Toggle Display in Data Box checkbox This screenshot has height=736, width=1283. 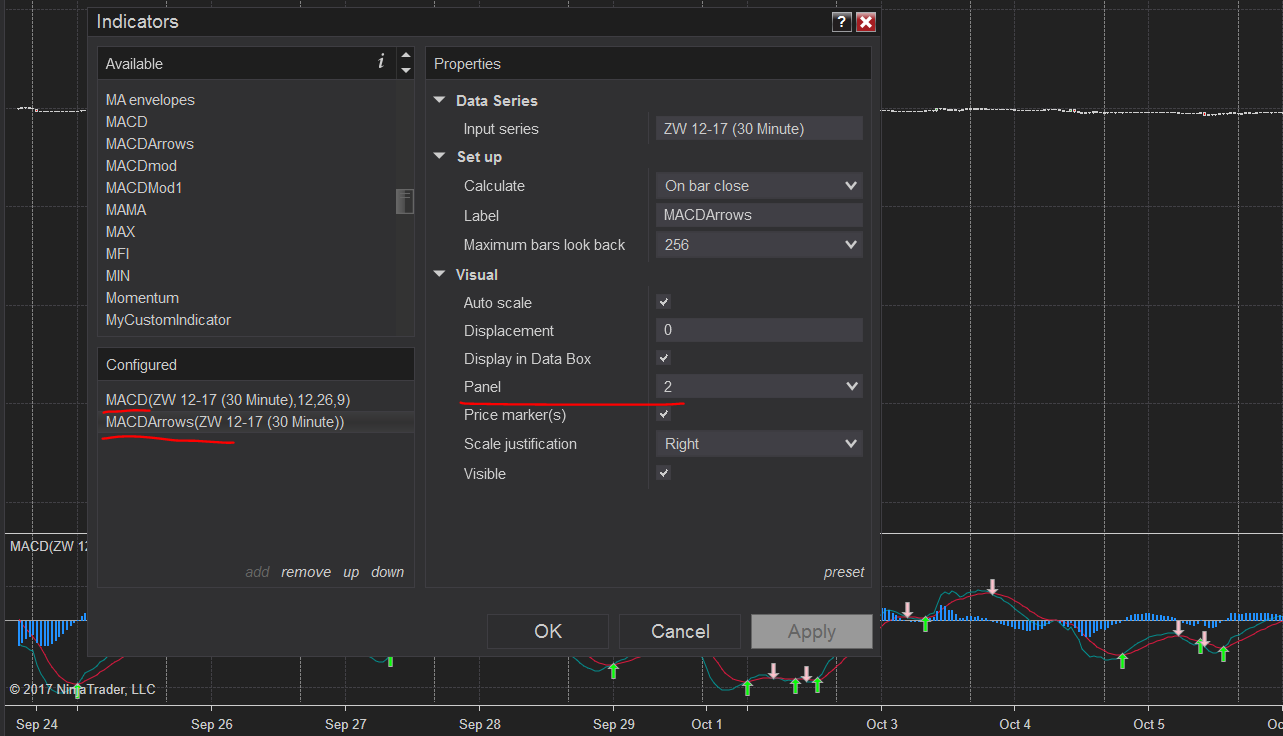pyautogui.click(x=663, y=358)
